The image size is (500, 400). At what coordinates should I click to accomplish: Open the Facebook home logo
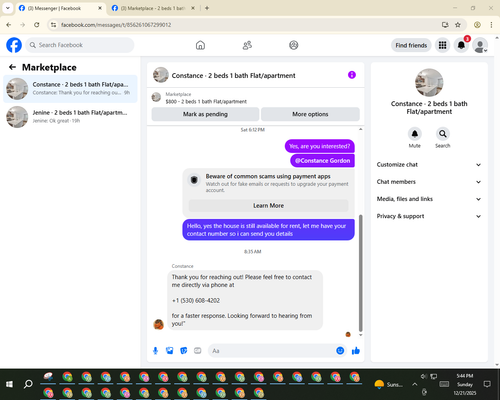[x=14, y=45]
